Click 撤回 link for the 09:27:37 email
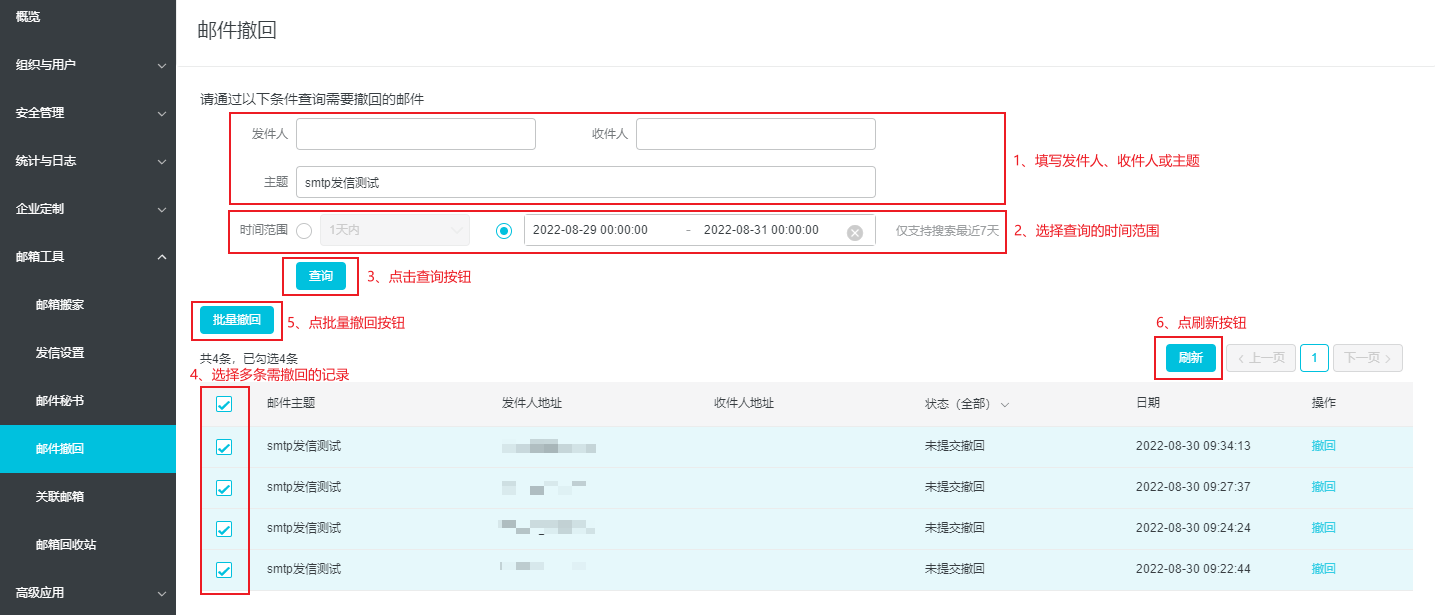 pyautogui.click(x=1323, y=487)
